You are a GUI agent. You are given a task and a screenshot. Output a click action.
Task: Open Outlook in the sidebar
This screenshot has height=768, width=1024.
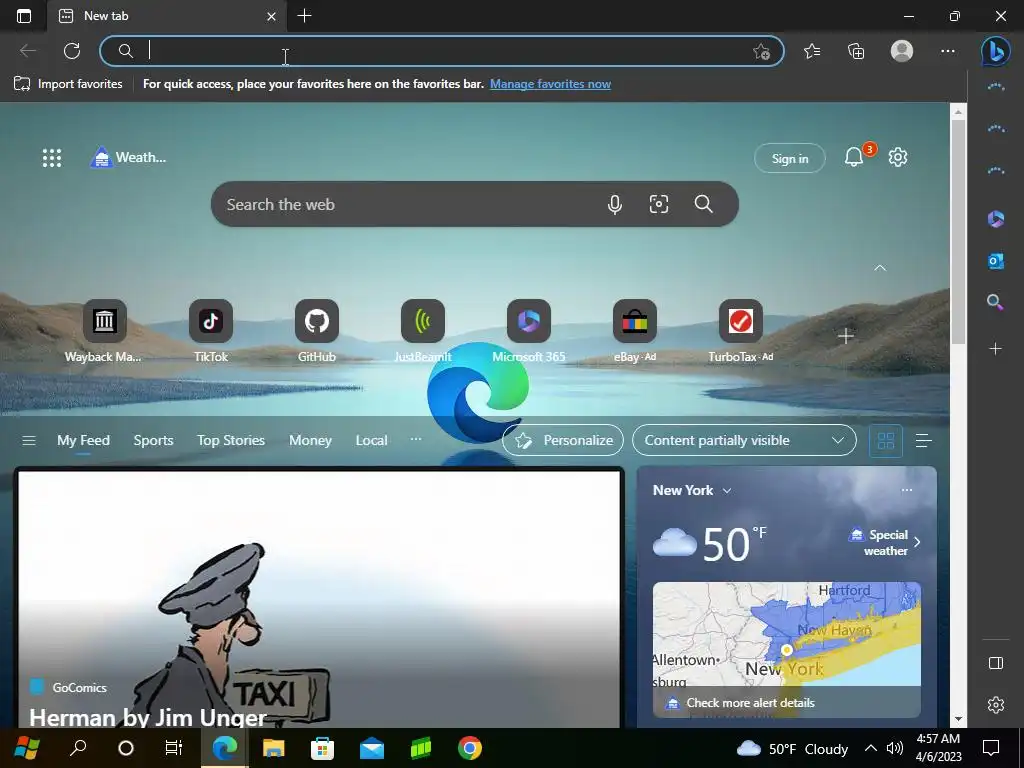[995, 261]
